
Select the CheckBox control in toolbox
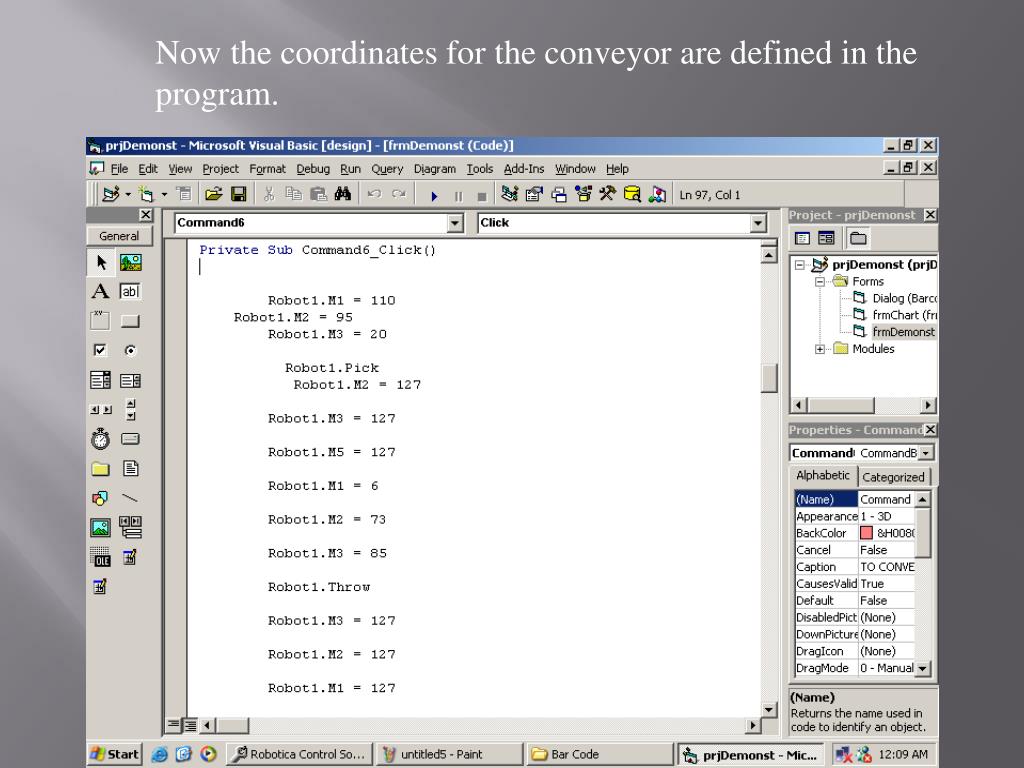pyautogui.click(x=100, y=350)
